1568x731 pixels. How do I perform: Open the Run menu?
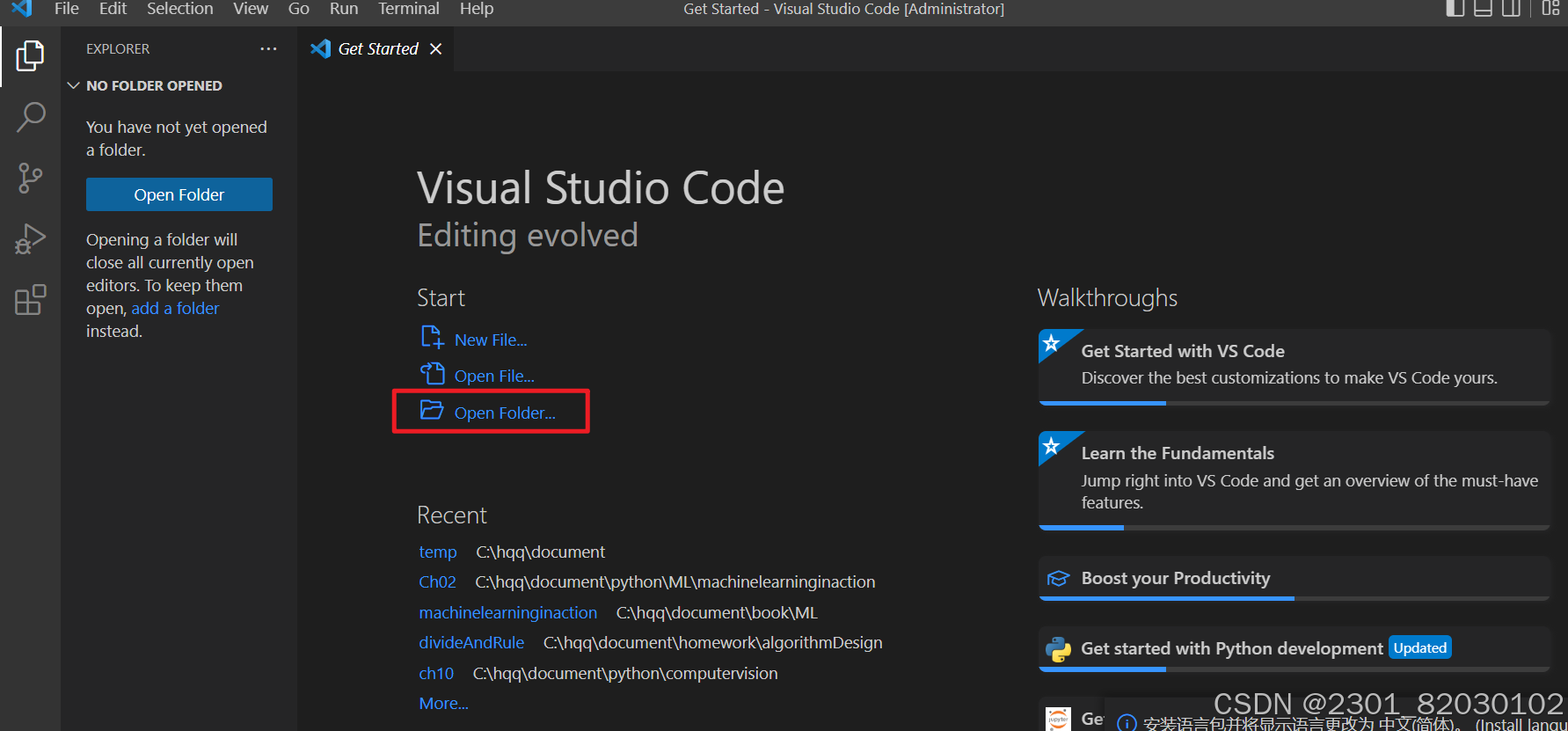tap(344, 9)
